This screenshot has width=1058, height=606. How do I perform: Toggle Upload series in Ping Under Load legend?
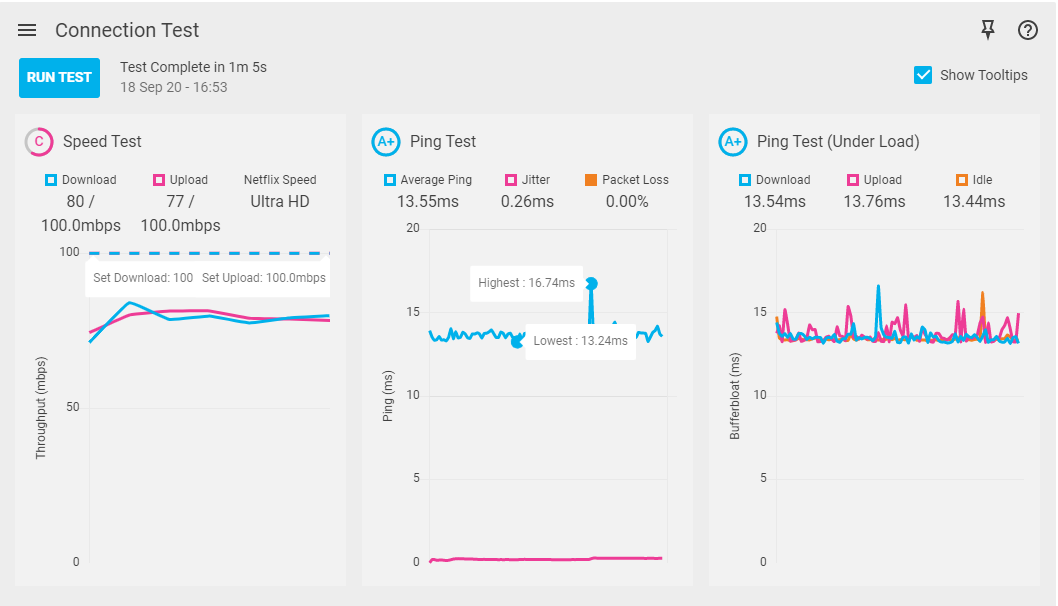tap(853, 180)
